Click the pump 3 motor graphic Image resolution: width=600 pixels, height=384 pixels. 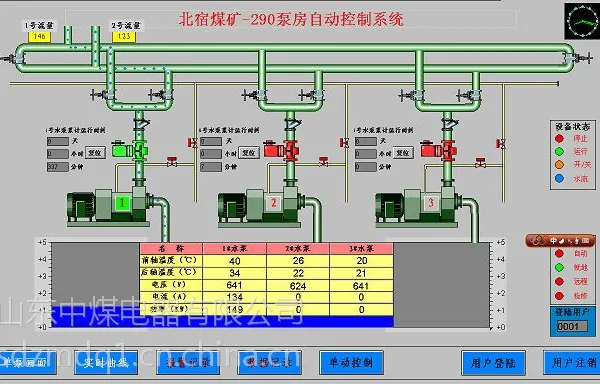389,207
